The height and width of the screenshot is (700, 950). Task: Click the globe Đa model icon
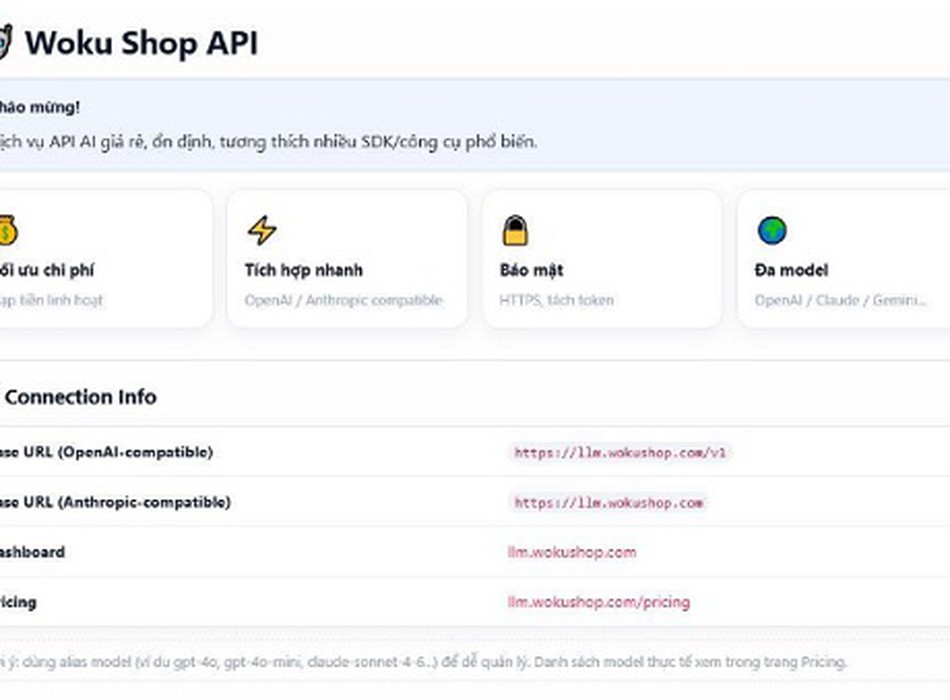[772, 230]
